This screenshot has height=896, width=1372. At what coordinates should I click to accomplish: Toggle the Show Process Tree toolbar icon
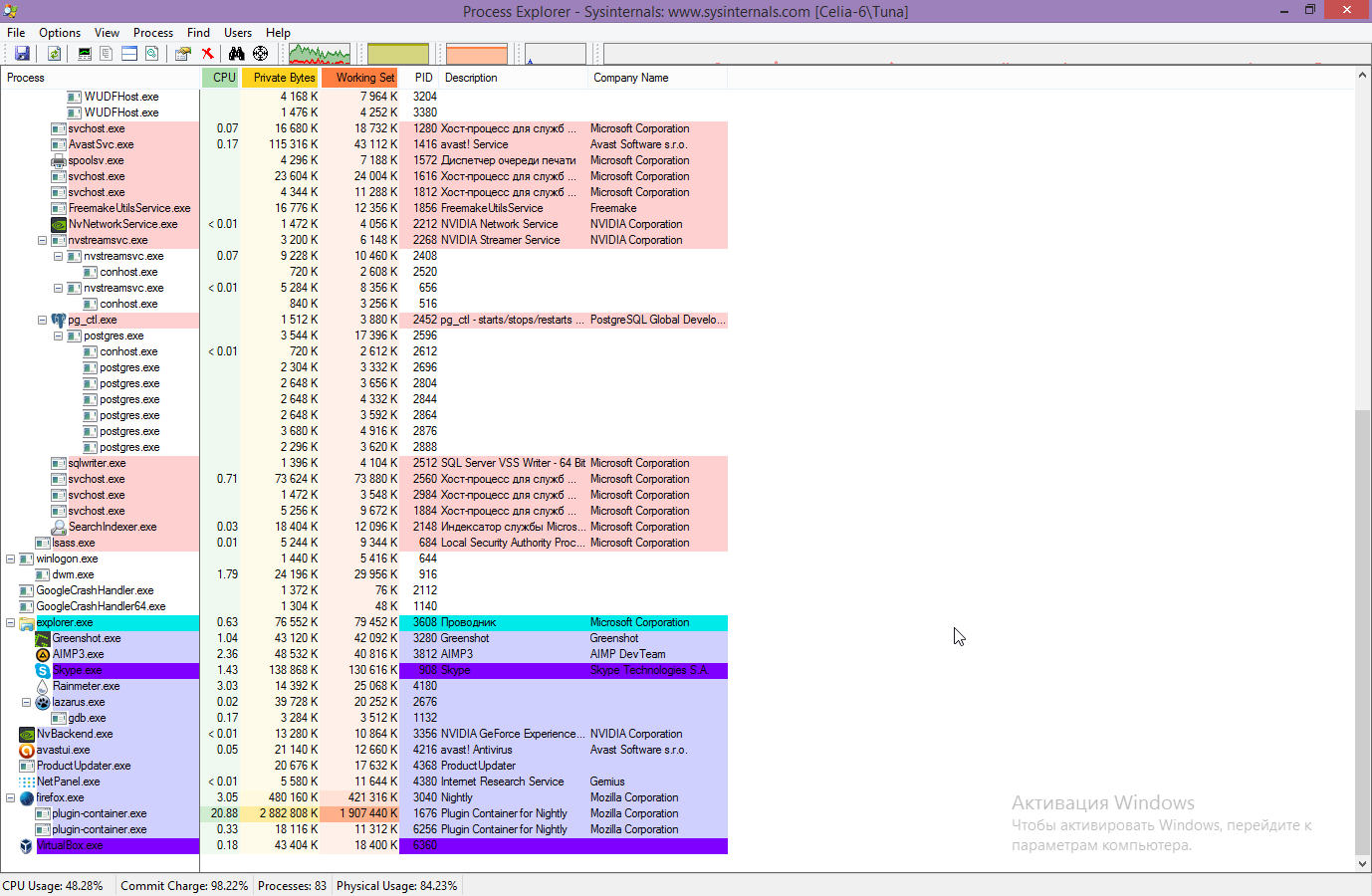tap(107, 54)
